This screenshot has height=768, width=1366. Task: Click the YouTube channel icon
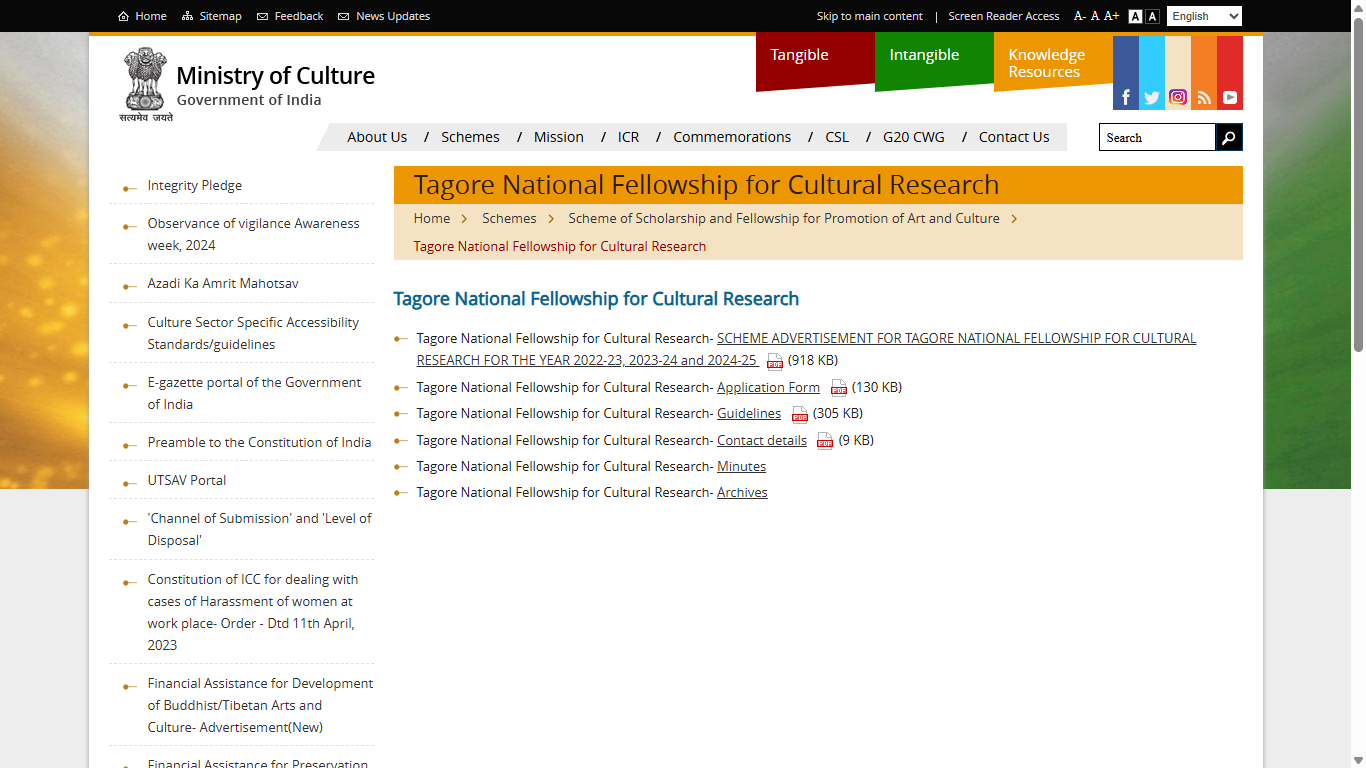point(1229,97)
